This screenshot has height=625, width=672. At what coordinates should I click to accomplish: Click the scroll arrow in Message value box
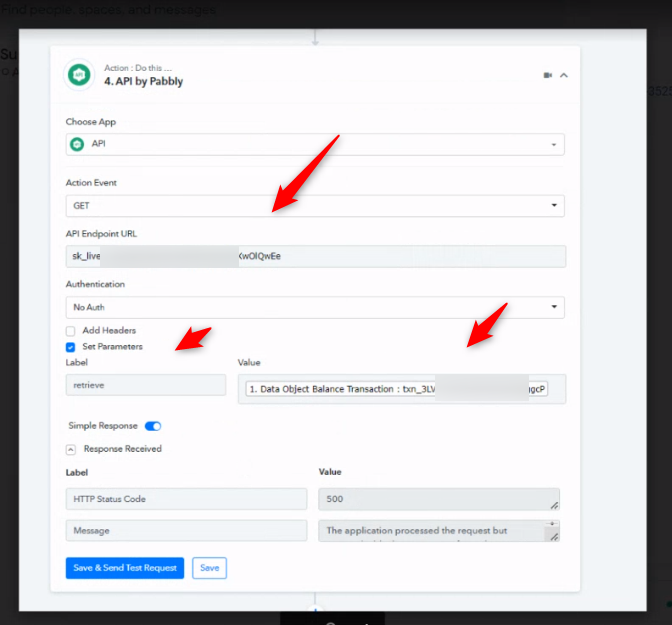tap(552, 524)
